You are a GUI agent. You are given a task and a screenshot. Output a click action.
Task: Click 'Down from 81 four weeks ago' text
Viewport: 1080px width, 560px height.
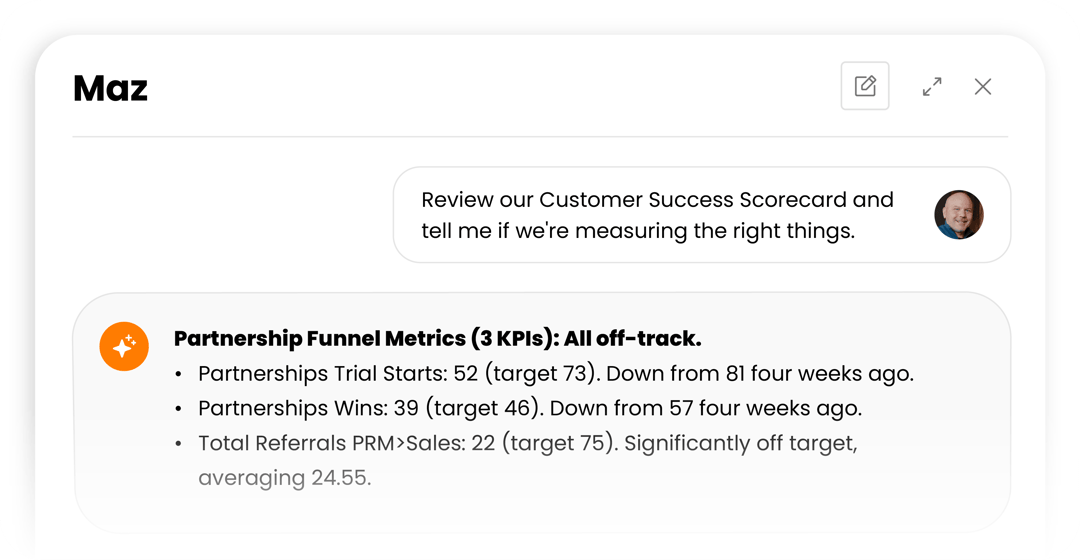[x=759, y=374]
